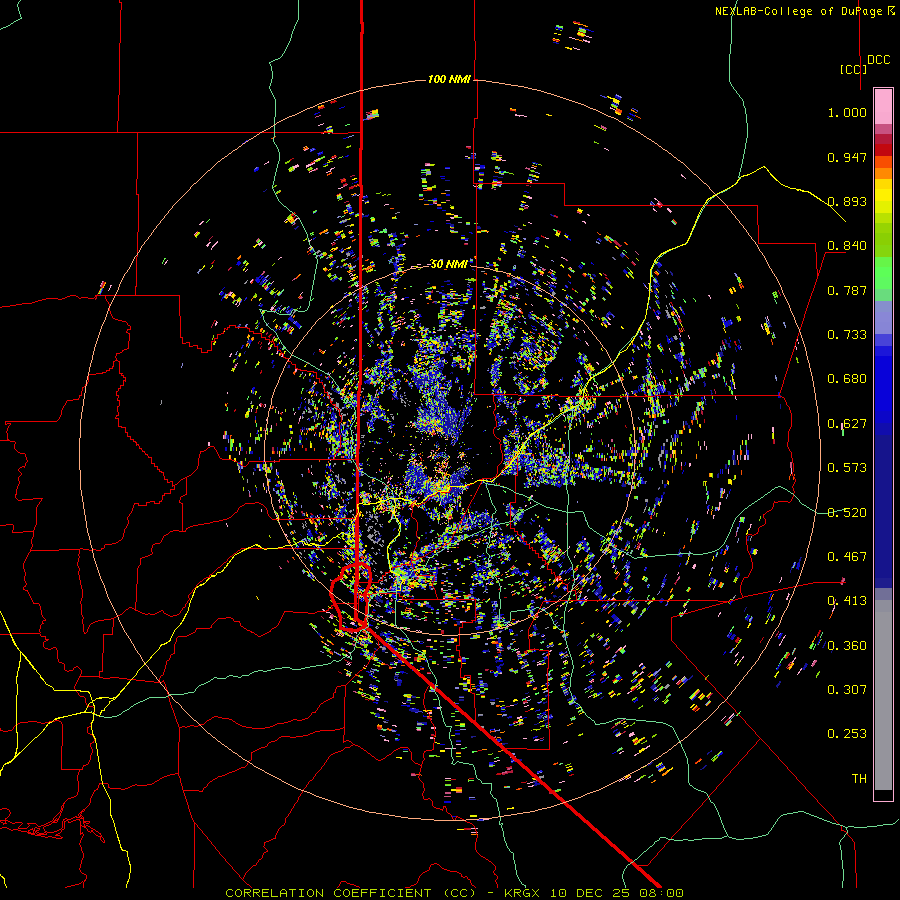Click the 100 NMI range ring label
The width and height of the screenshot is (900, 900).
[449, 79]
